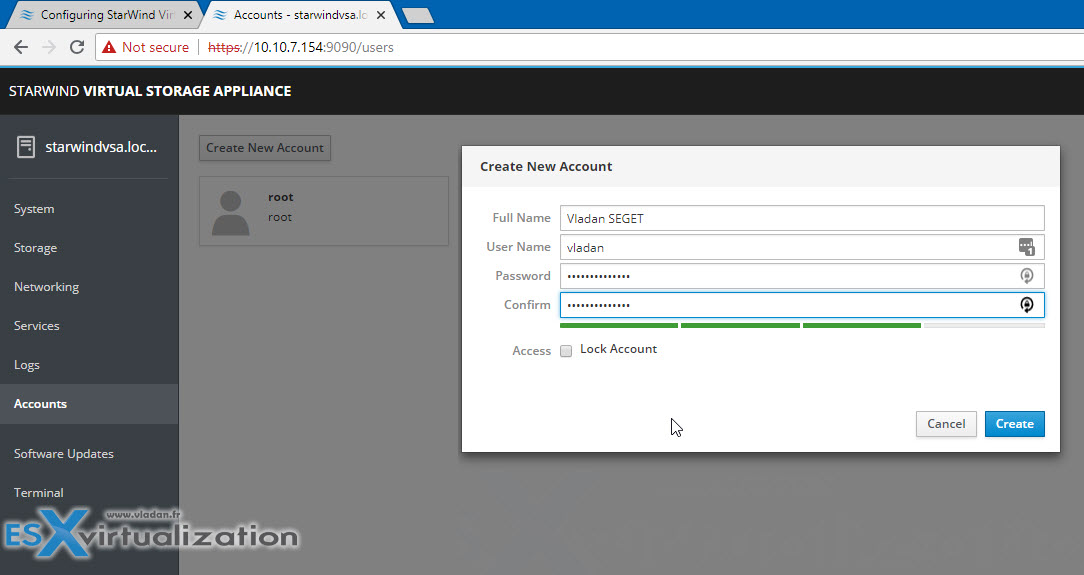Click the Create New Account button
This screenshot has width=1084, height=575.
[265, 148]
